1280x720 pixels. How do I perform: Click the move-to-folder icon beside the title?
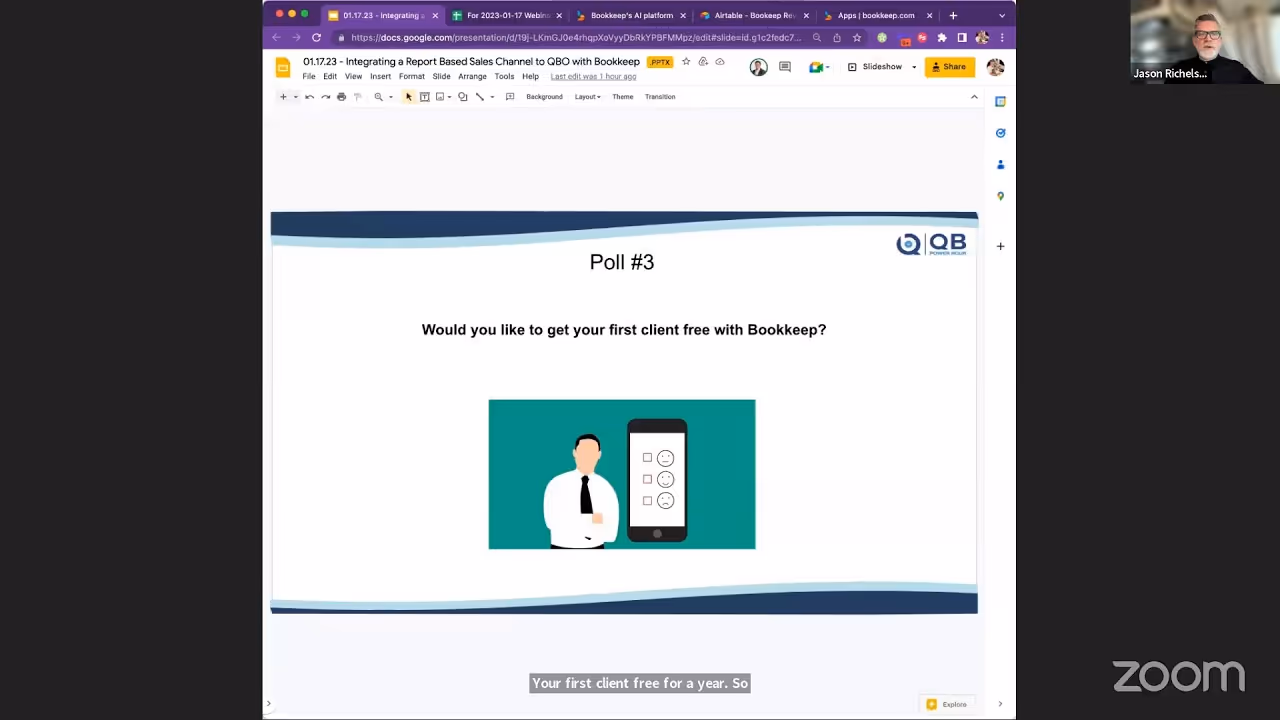[x=703, y=62]
